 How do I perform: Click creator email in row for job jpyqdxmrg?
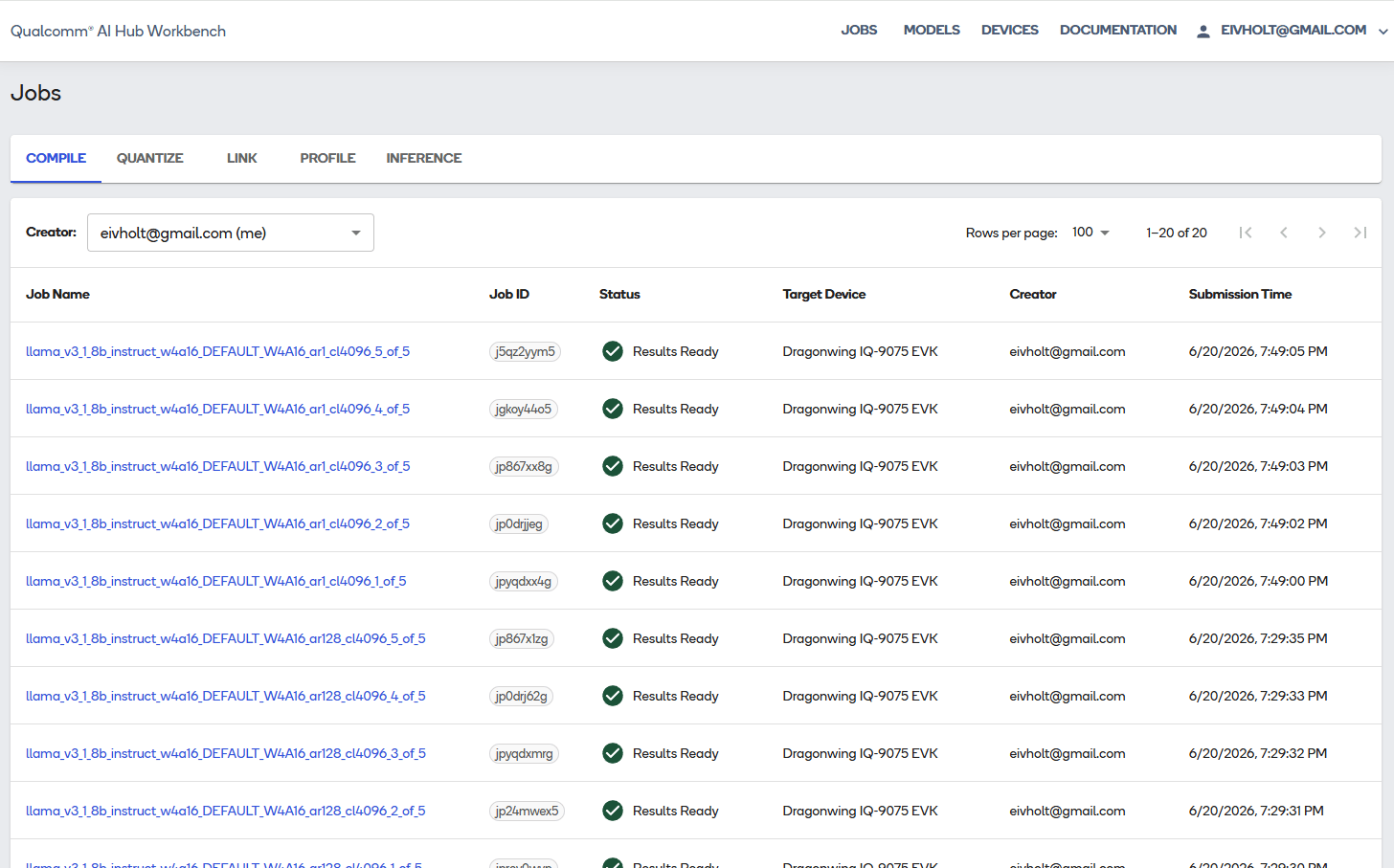1068,753
